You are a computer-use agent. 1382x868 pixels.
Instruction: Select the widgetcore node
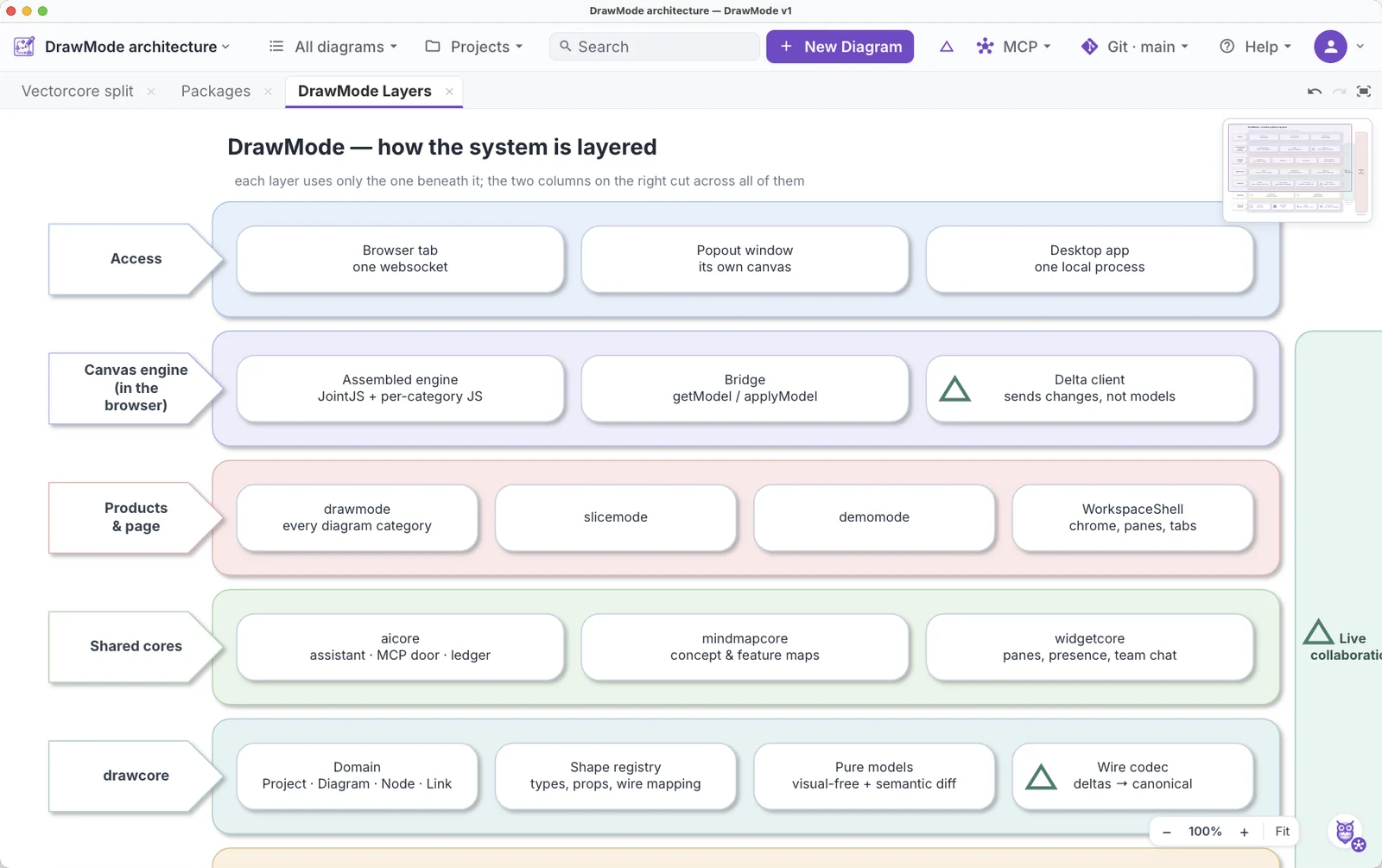[x=1089, y=647]
